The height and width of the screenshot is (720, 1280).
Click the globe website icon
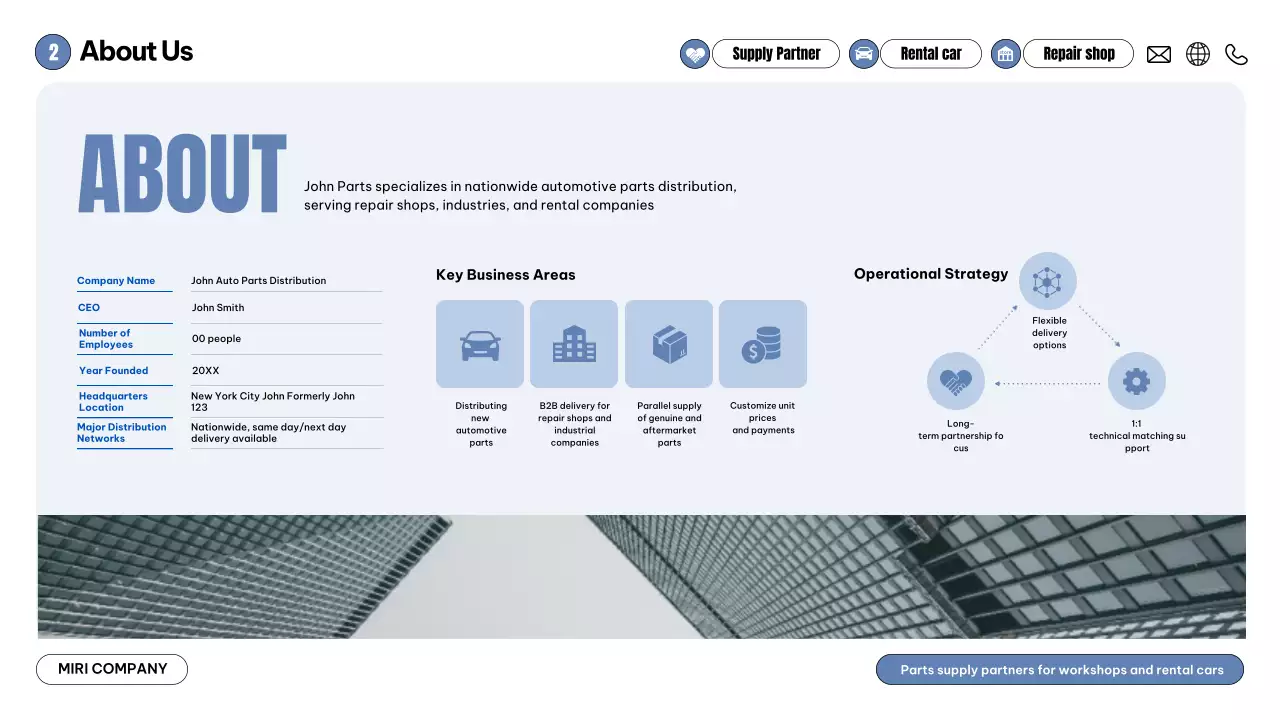point(1197,54)
